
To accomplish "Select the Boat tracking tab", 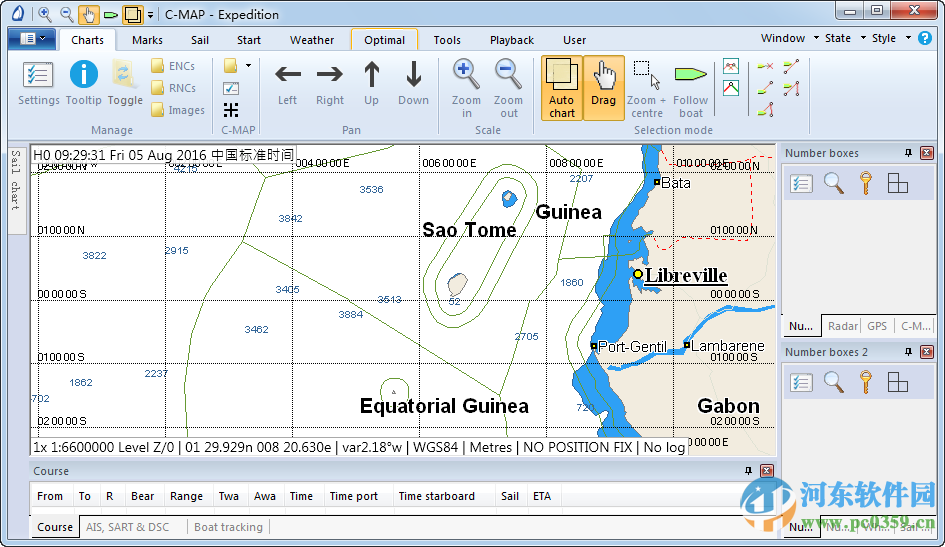I will 228,527.
